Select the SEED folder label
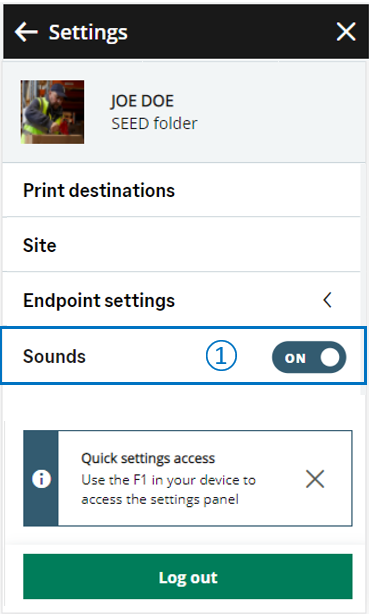Screen dimensions: 369x614 point(154,123)
